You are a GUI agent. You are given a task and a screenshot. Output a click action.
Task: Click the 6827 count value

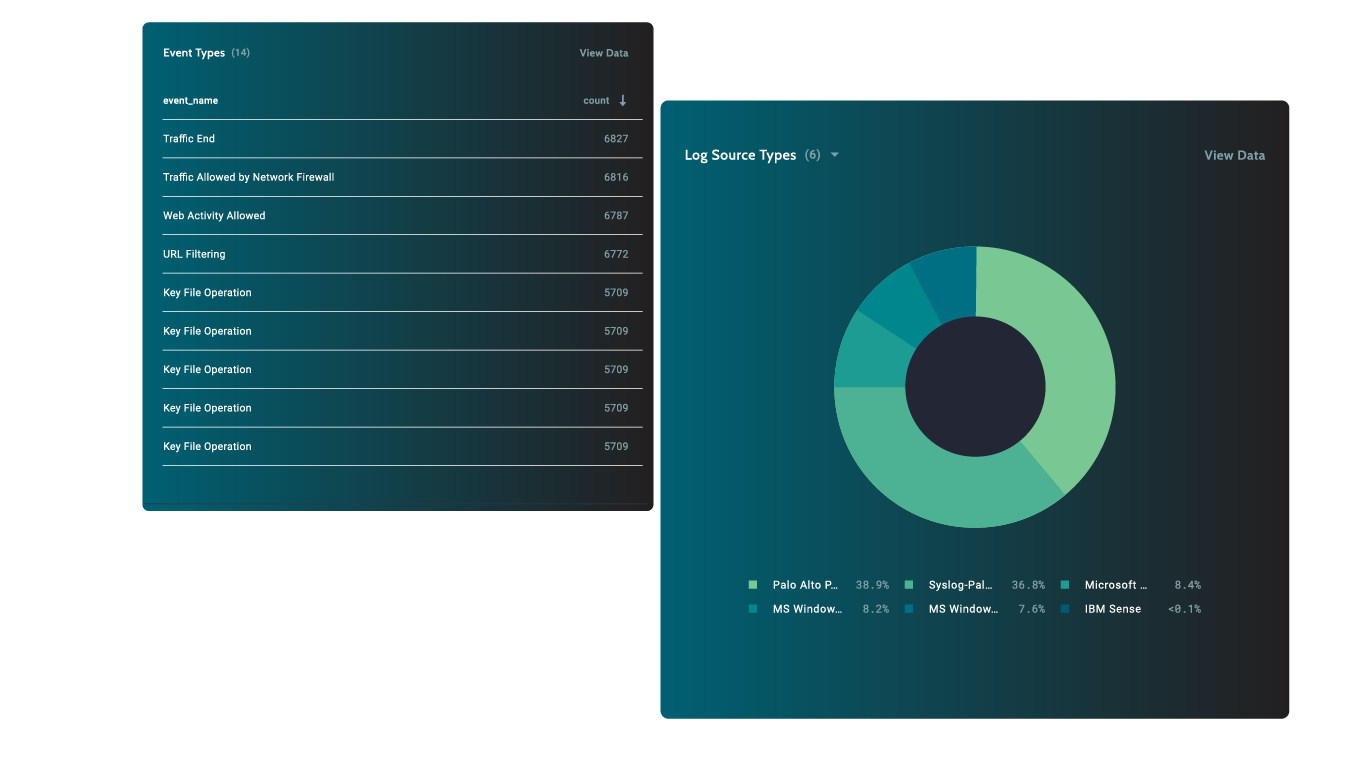click(x=616, y=139)
